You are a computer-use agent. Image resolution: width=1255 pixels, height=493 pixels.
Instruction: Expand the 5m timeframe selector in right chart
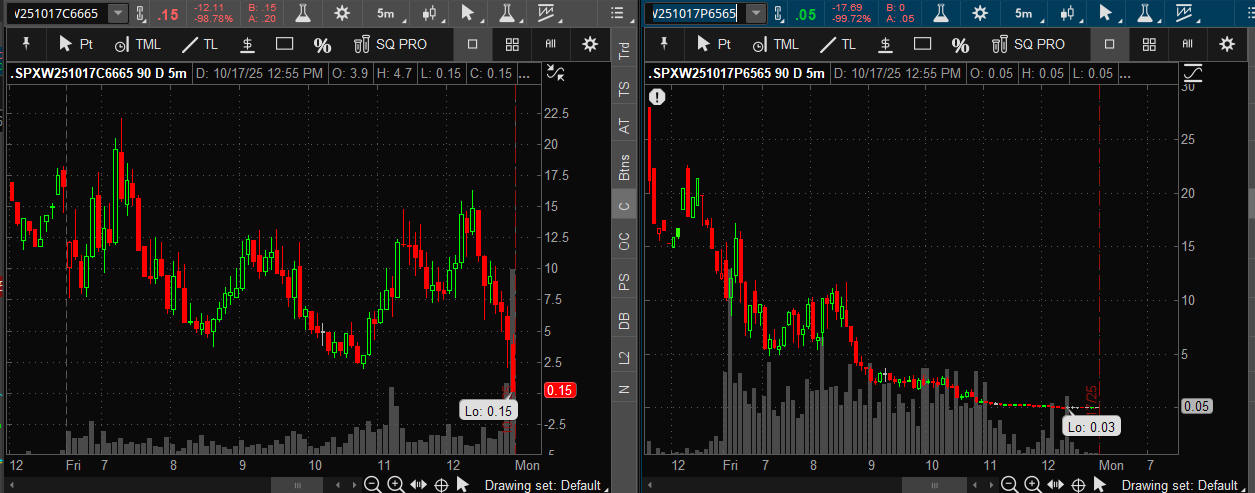[x=1026, y=13]
